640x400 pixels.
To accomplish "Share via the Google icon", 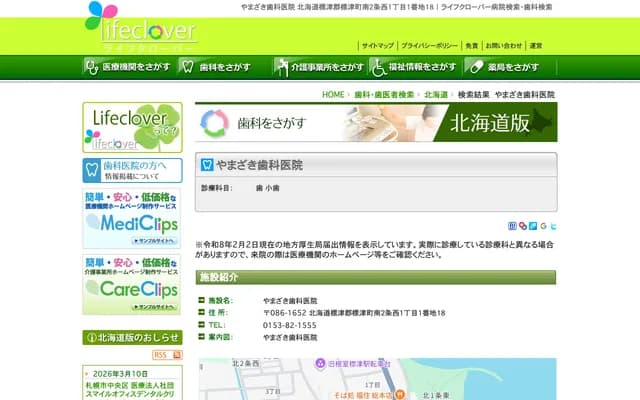I will point(543,226).
